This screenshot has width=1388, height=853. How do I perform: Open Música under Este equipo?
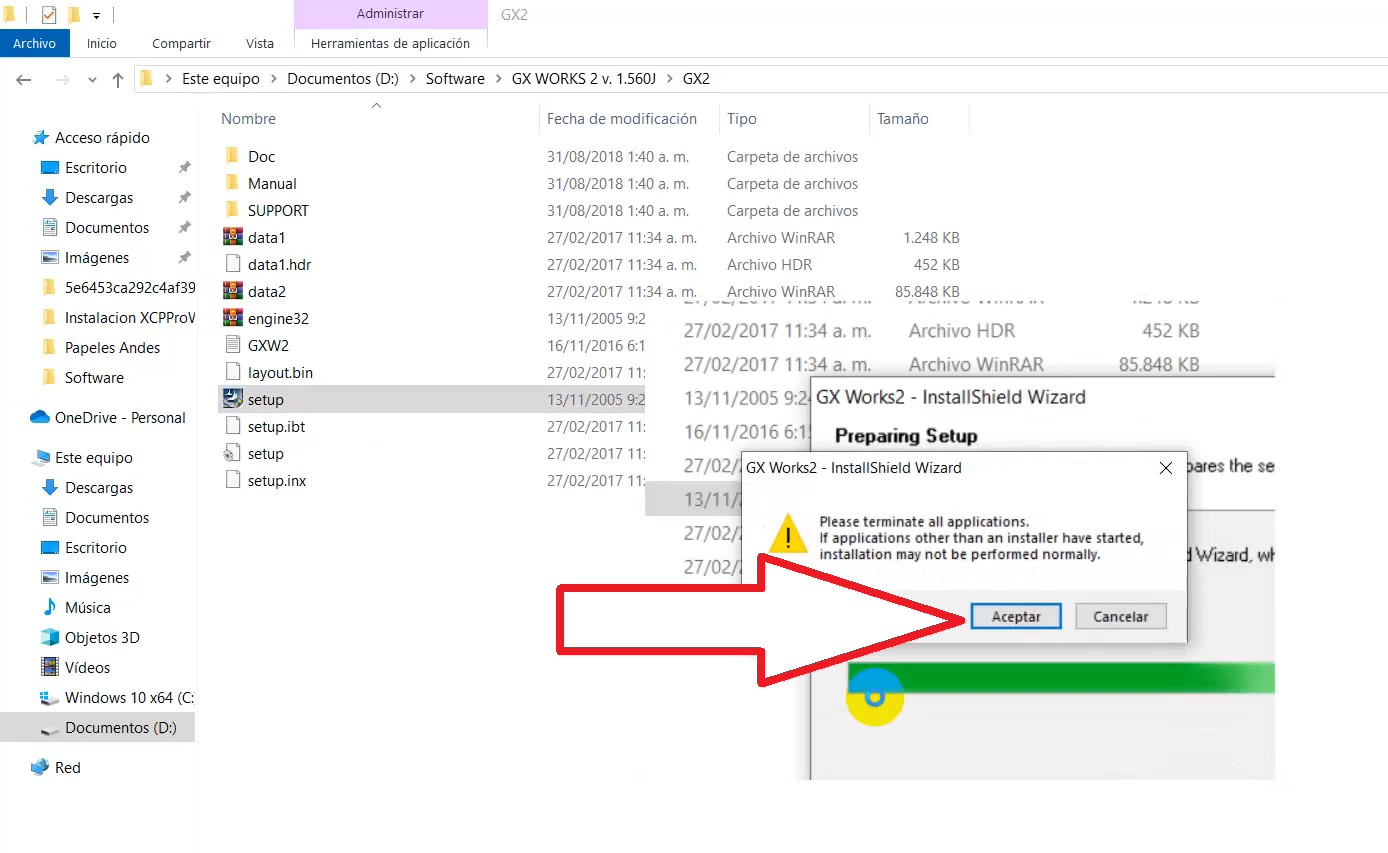[88, 608]
